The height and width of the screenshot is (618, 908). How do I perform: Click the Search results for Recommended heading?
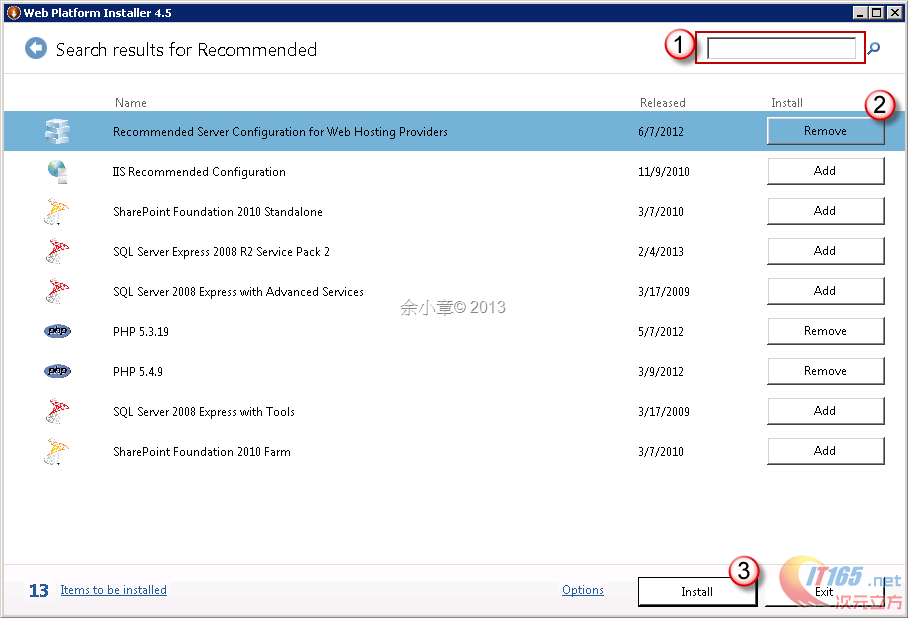[186, 50]
